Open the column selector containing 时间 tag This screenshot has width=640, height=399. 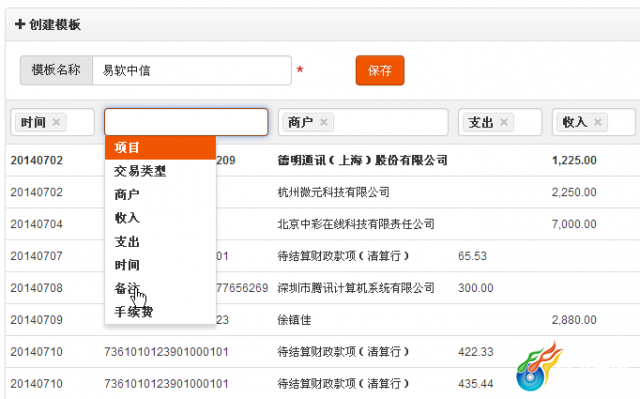52,122
